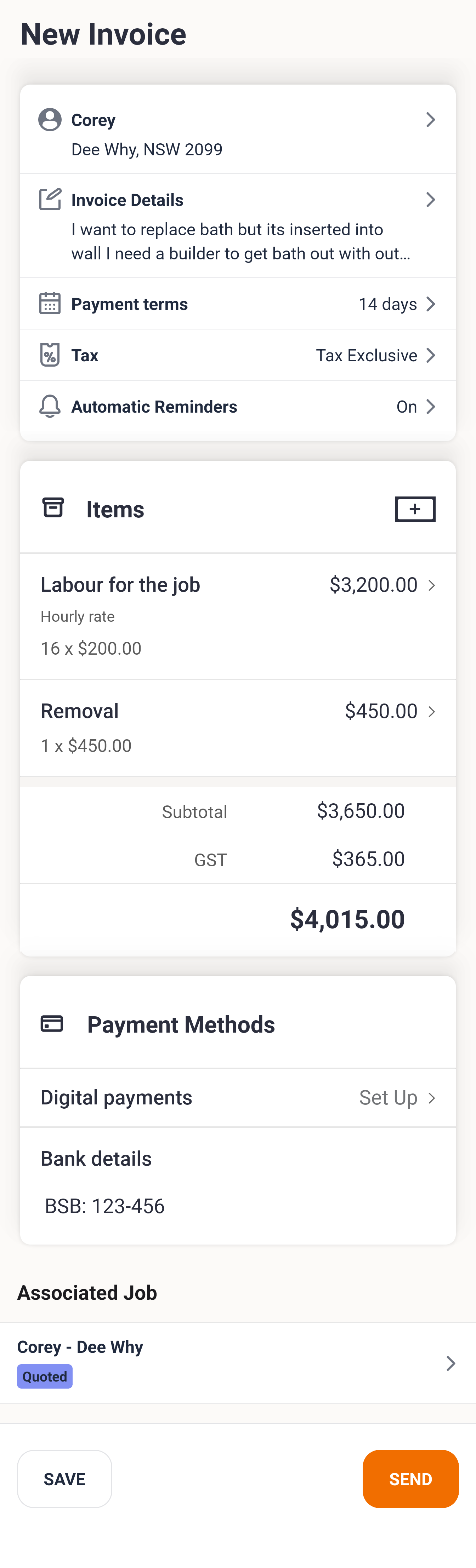Click the Items archive box icon
Image resolution: width=476 pixels, height=1568 pixels.
click(x=53, y=508)
